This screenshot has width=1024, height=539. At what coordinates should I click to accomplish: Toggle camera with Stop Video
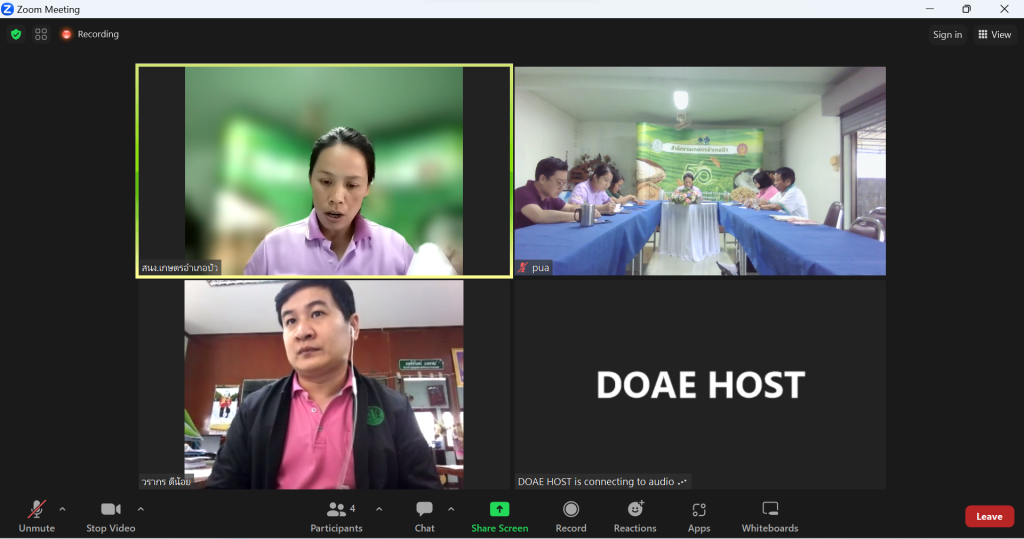tap(110, 516)
